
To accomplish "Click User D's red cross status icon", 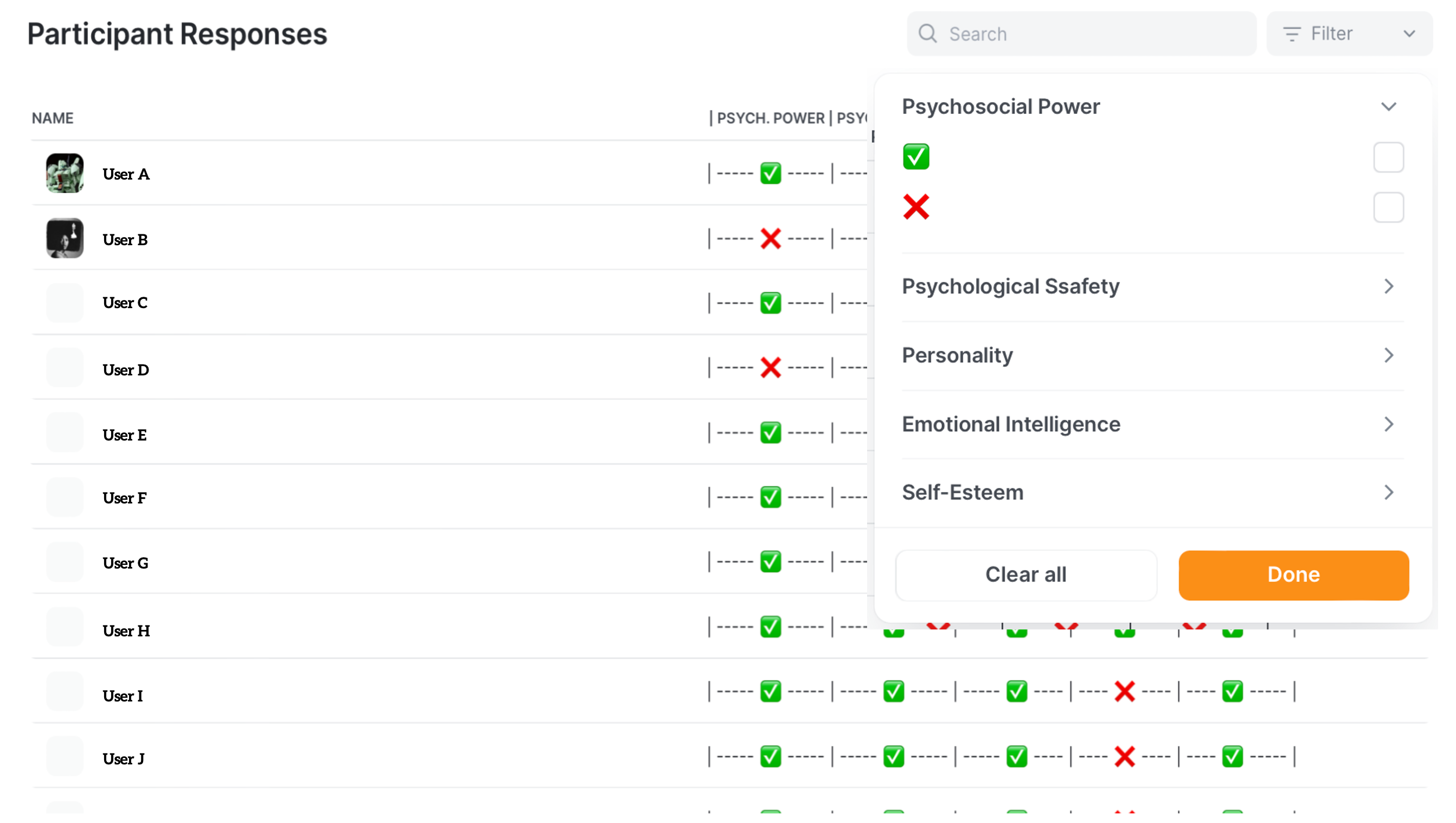I will (x=771, y=368).
